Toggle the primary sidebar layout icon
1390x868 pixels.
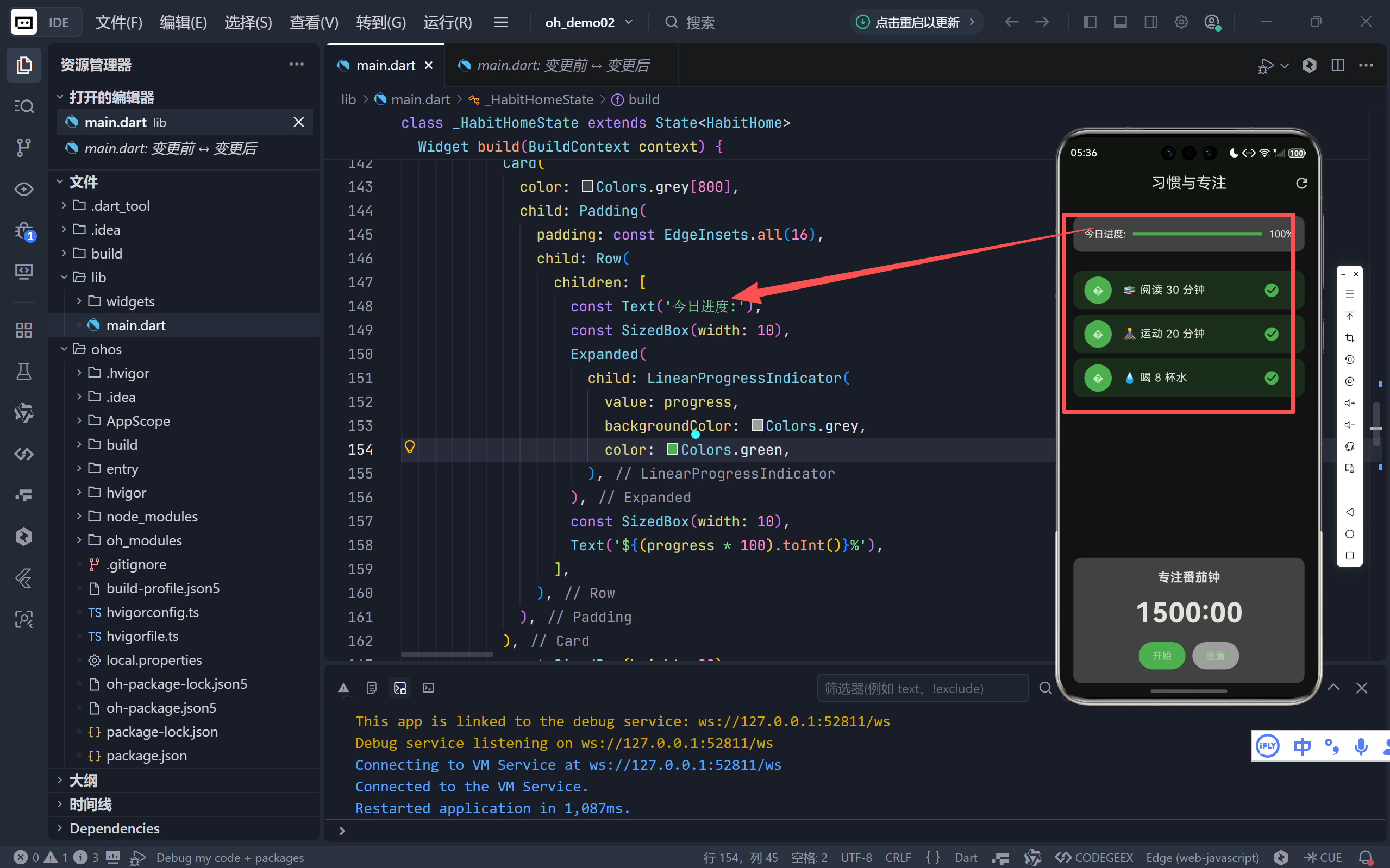point(1090,22)
